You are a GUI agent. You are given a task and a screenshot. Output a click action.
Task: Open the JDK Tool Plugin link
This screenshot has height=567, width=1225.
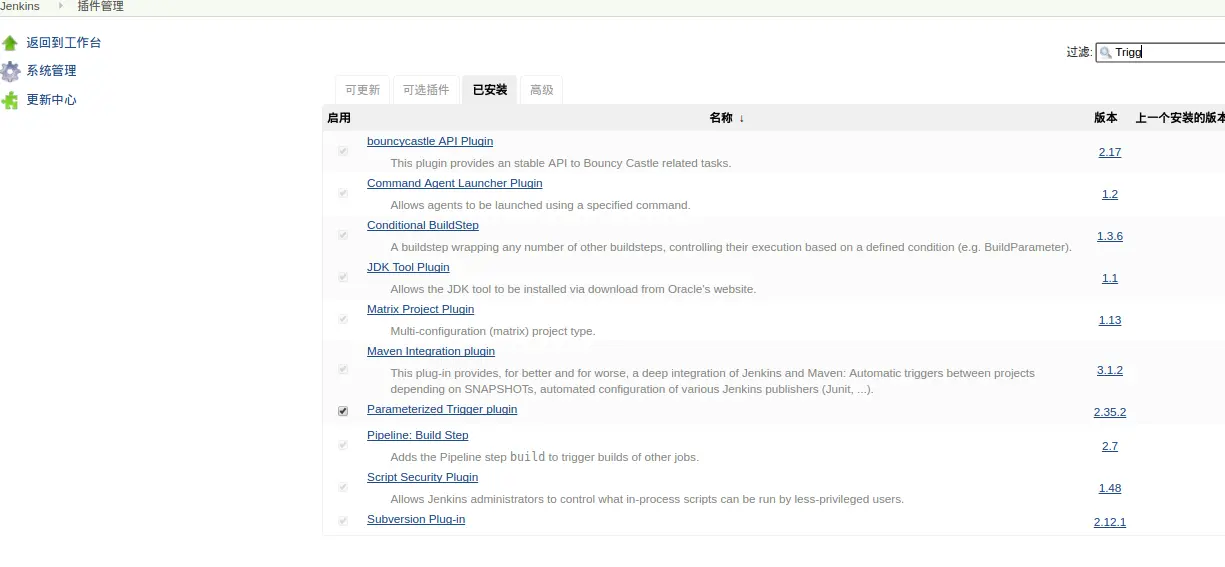408,267
